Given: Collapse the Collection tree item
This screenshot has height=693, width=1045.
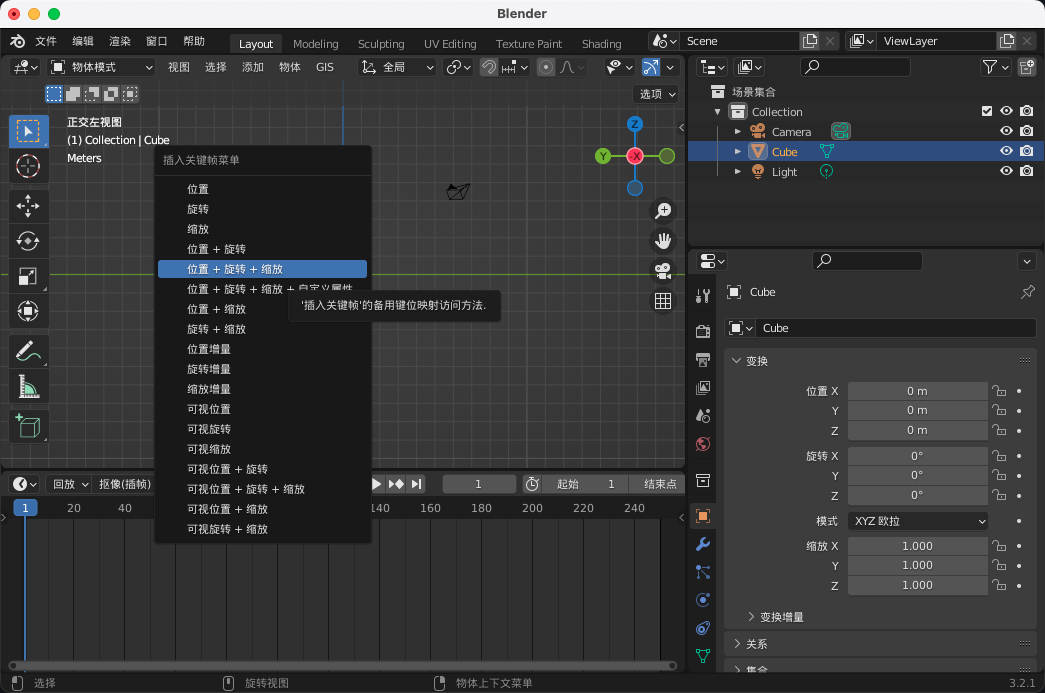Looking at the screenshot, I should pyautogui.click(x=718, y=112).
